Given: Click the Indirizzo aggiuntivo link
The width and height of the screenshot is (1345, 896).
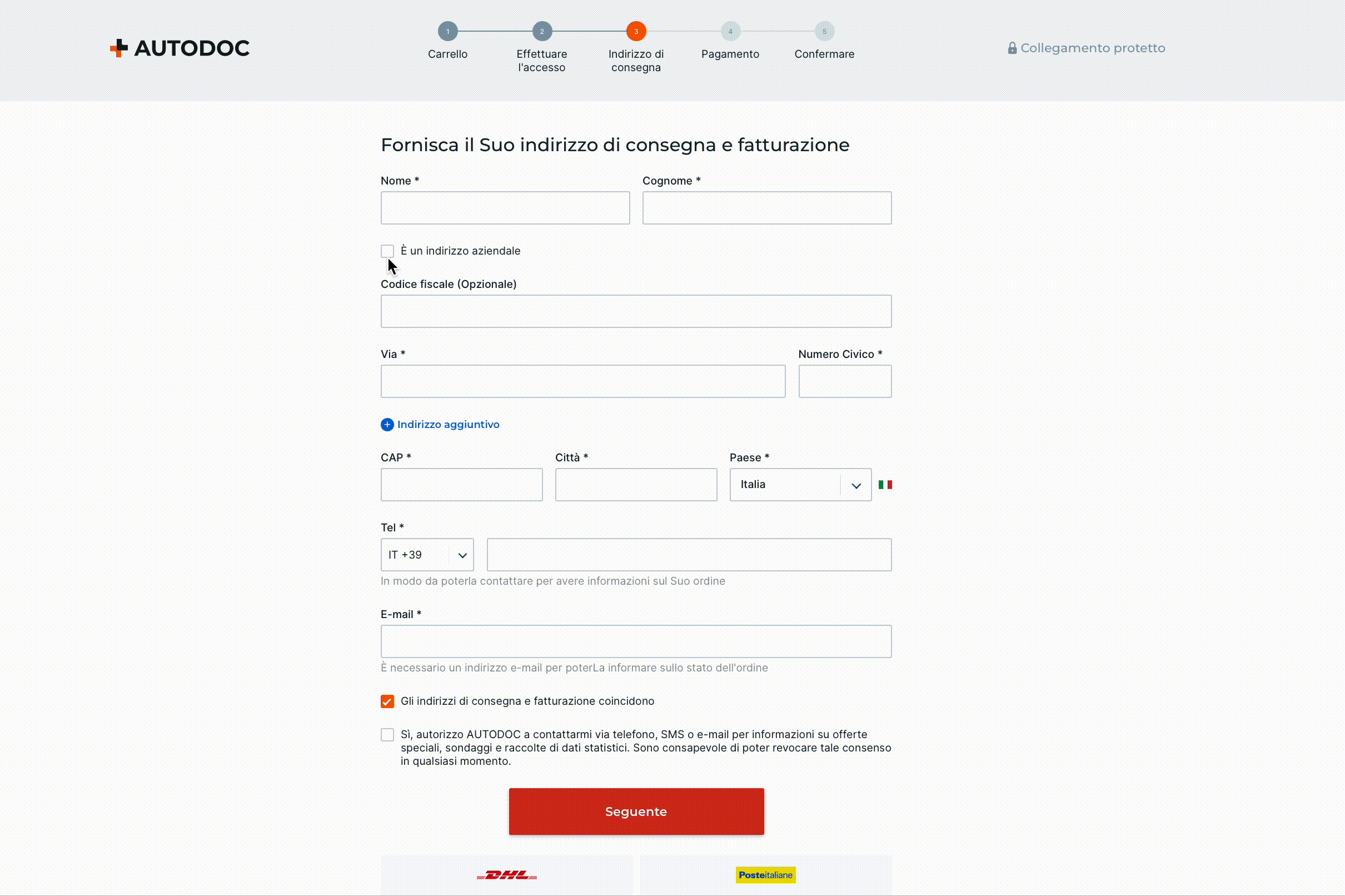Looking at the screenshot, I should click(x=448, y=425).
